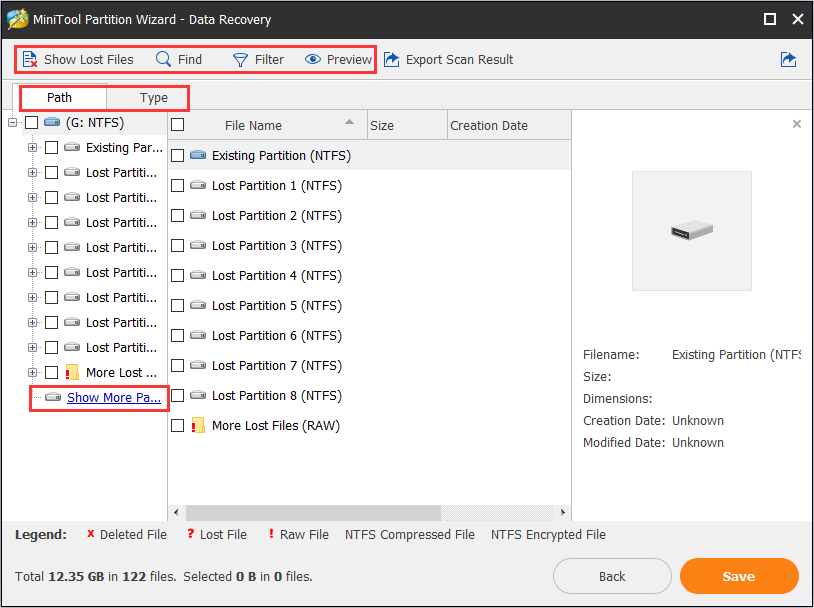Tick the More Lost tree checkbox
The width and height of the screenshot is (814, 608).
51,372
